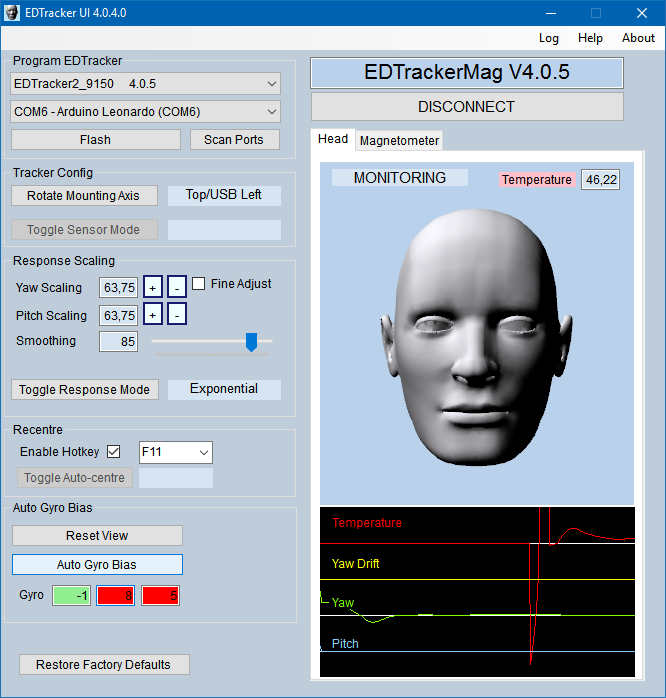Enable the Fine Adjust checkbox
This screenshot has height=698, width=666.
point(199,284)
